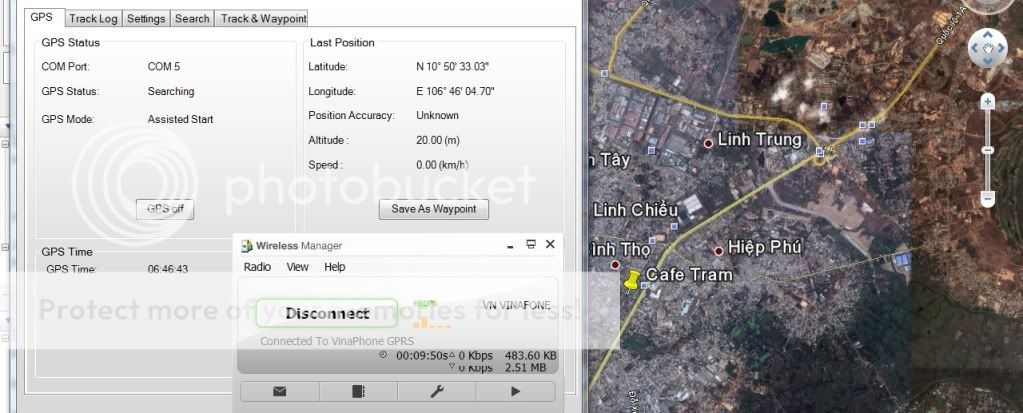Open the Settings tab
The height and width of the screenshot is (413, 1023).
click(146, 18)
